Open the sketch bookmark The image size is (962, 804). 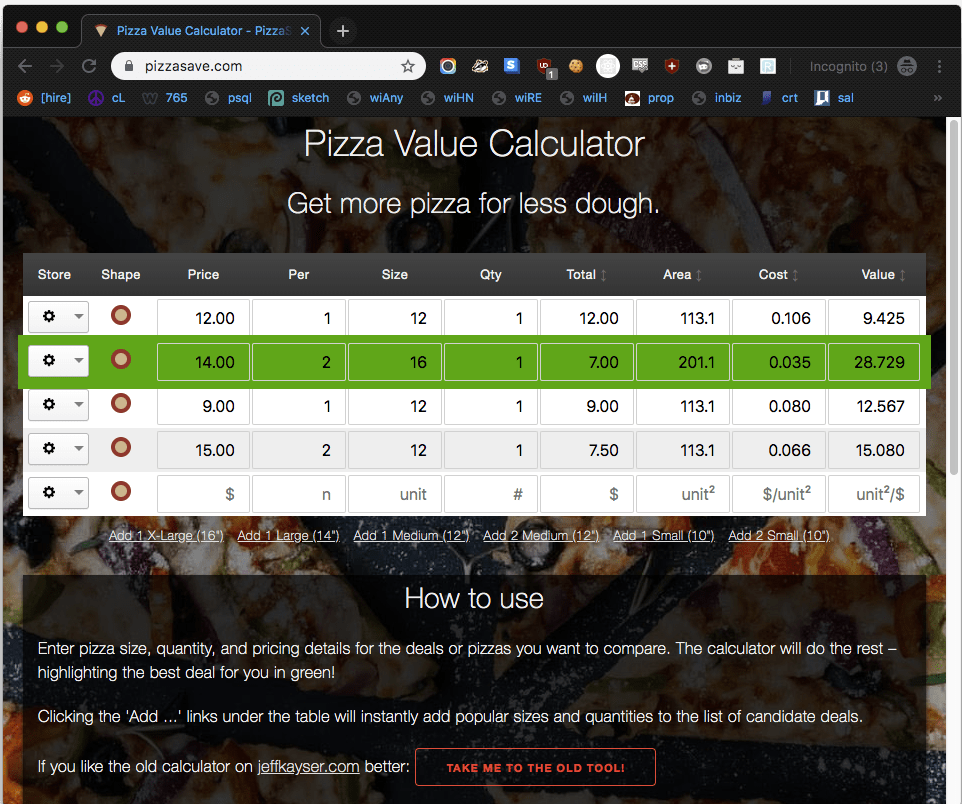pyautogui.click(x=299, y=98)
